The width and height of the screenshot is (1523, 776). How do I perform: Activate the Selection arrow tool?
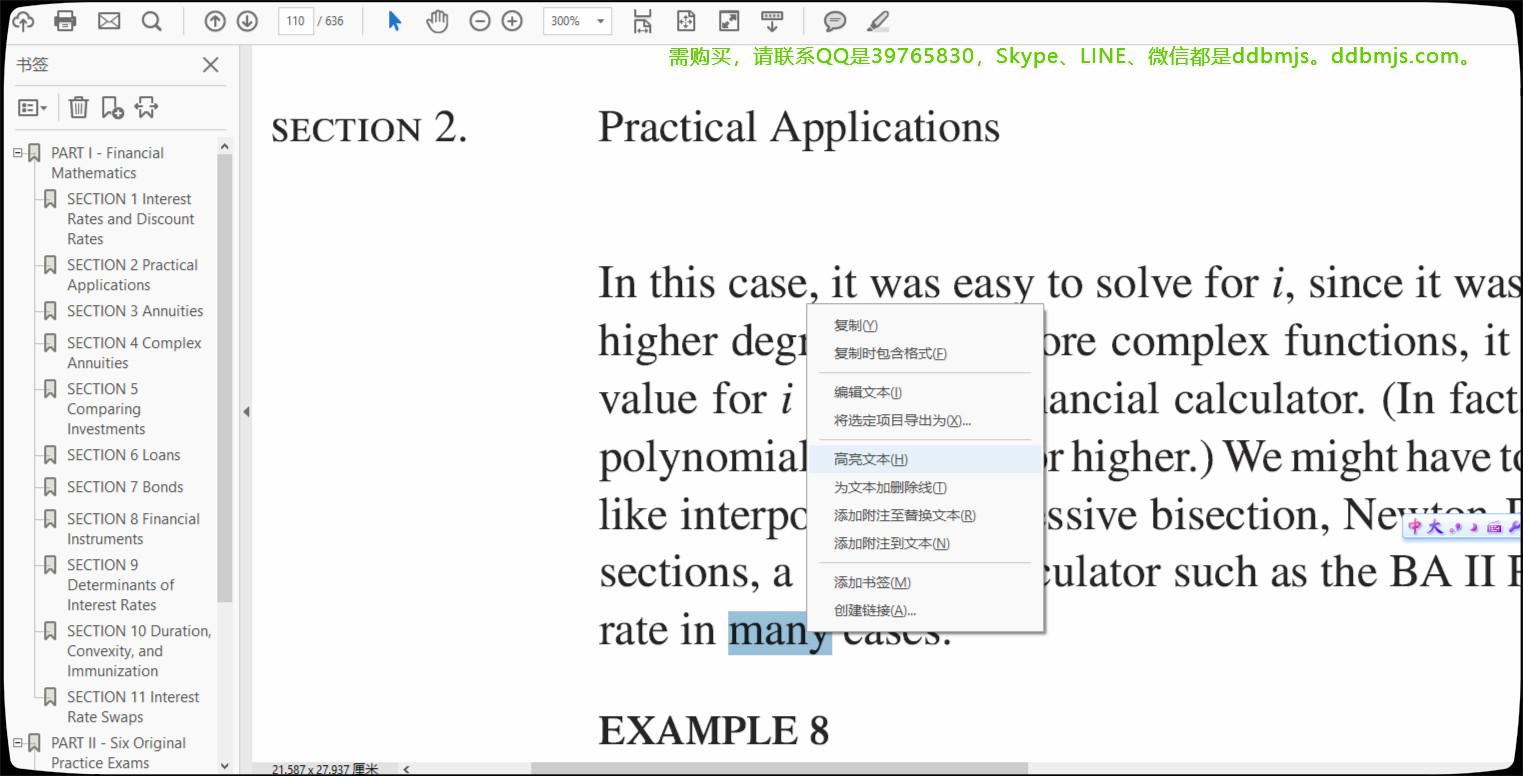tap(394, 20)
